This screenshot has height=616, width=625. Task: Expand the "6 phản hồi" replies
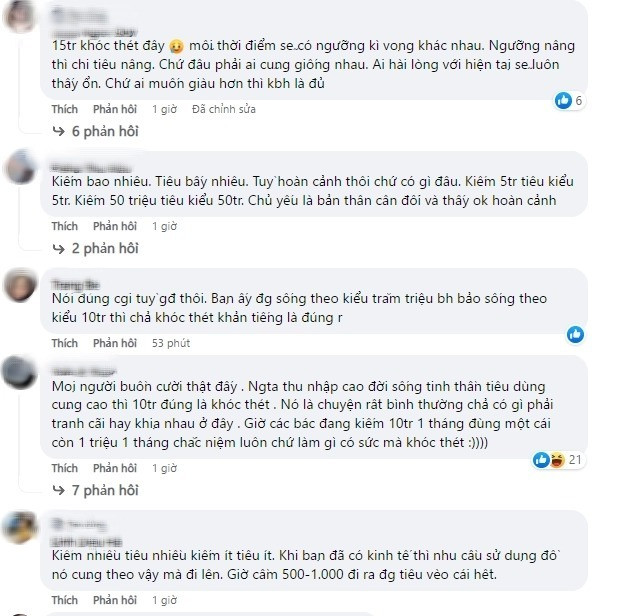coord(105,131)
